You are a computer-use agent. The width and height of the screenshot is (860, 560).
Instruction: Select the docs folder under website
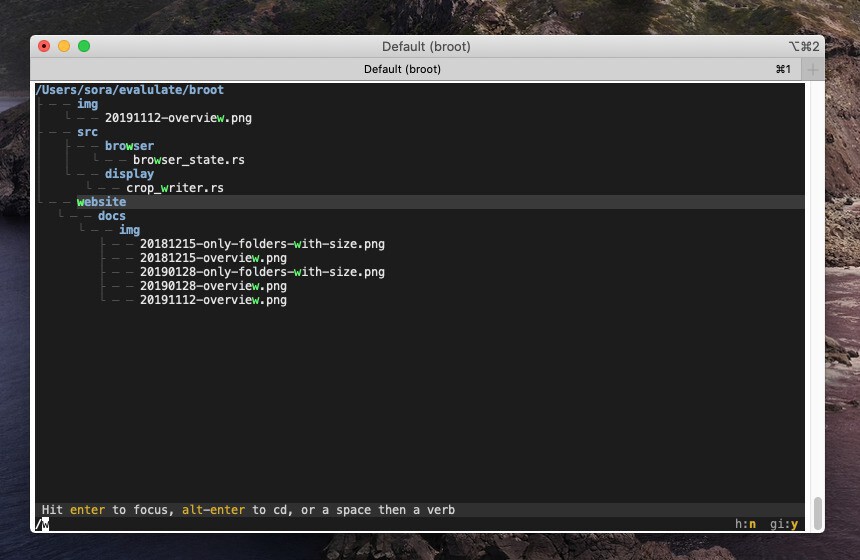pyautogui.click(x=111, y=216)
